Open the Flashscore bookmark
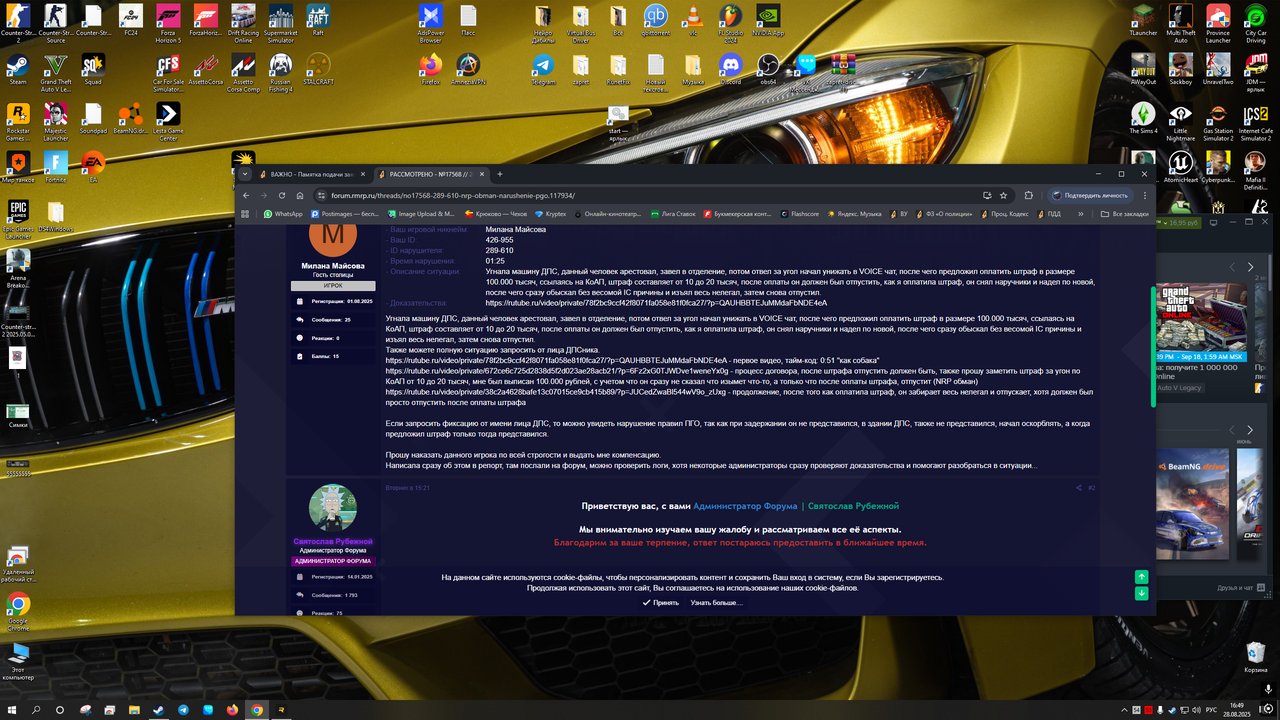 click(x=799, y=214)
